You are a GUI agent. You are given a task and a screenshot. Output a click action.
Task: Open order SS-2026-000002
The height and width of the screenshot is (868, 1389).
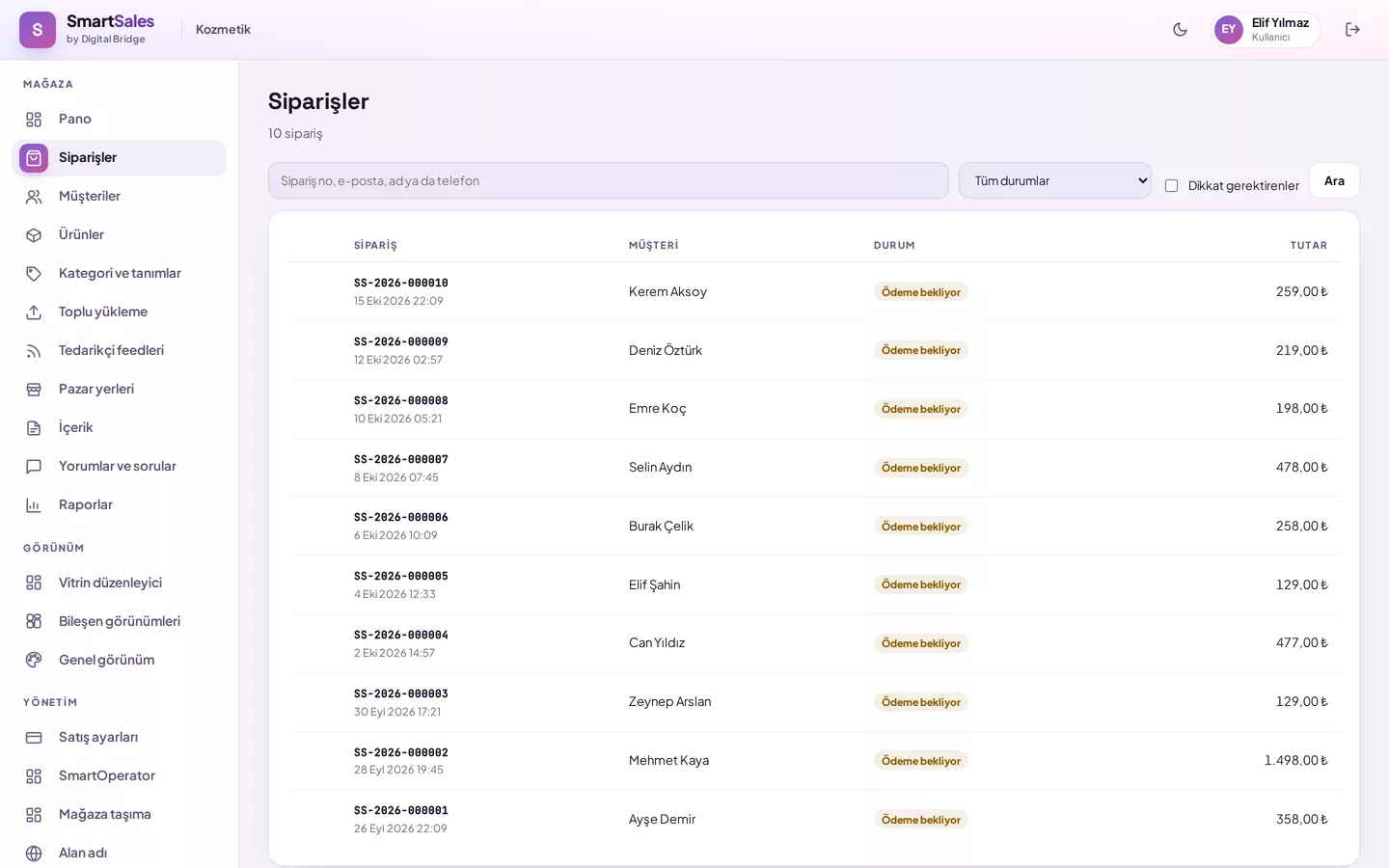tap(401, 753)
